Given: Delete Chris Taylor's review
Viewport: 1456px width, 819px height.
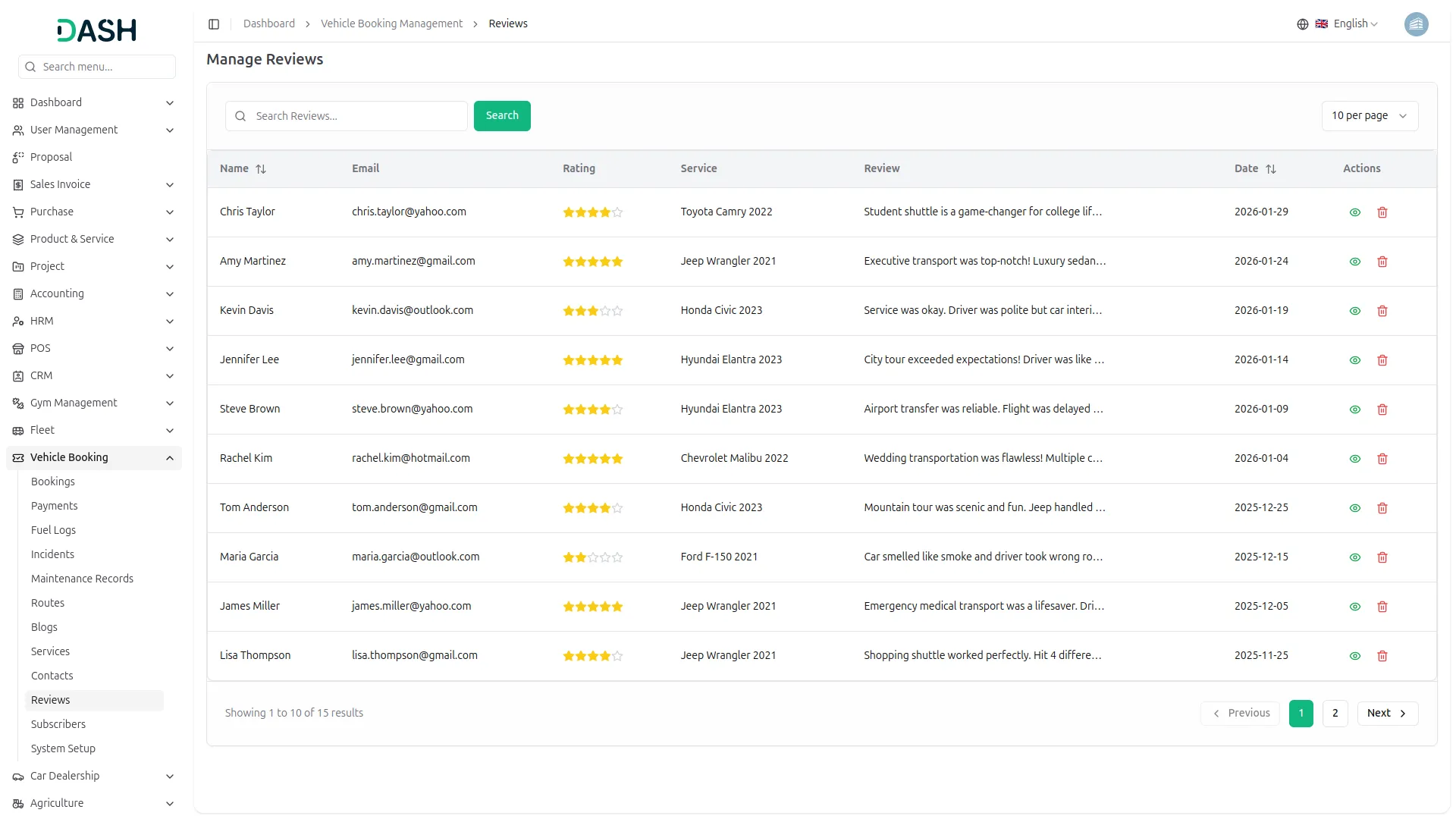Looking at the screenshot, I should (1382, 212).
